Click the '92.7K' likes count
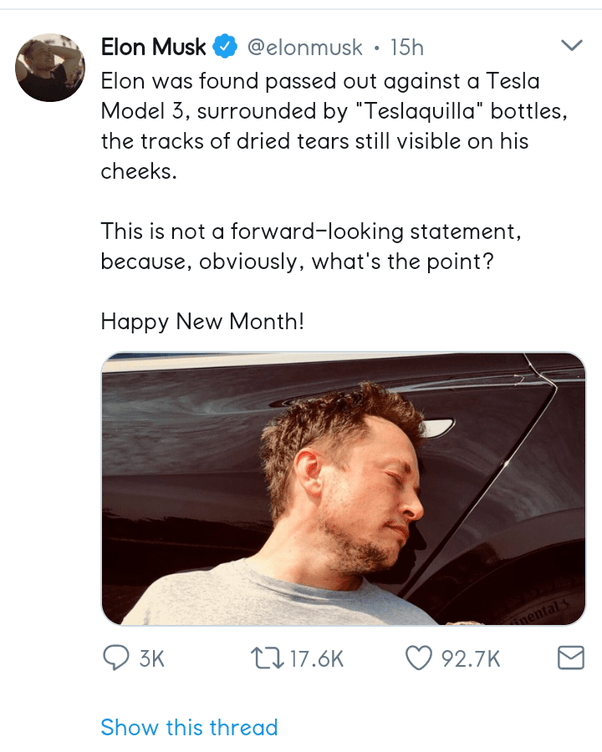602x752 pixels. tap(468, 658)
